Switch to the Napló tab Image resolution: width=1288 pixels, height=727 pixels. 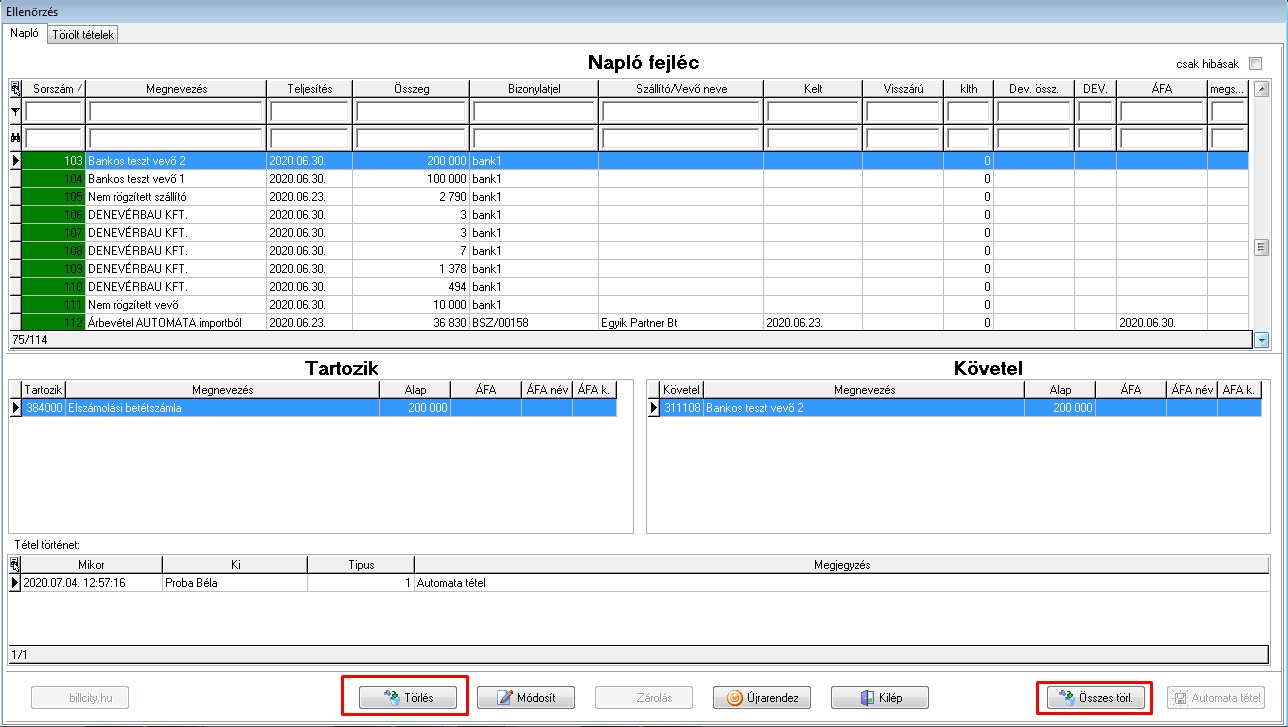pyautogui.click(x=24, y=33)
